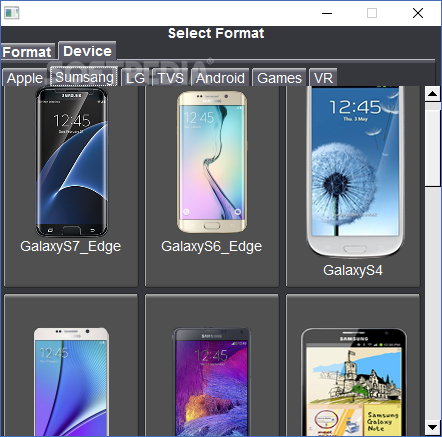Select the Samsung Galaxy Note sketch-screen phone

point(354,382)
